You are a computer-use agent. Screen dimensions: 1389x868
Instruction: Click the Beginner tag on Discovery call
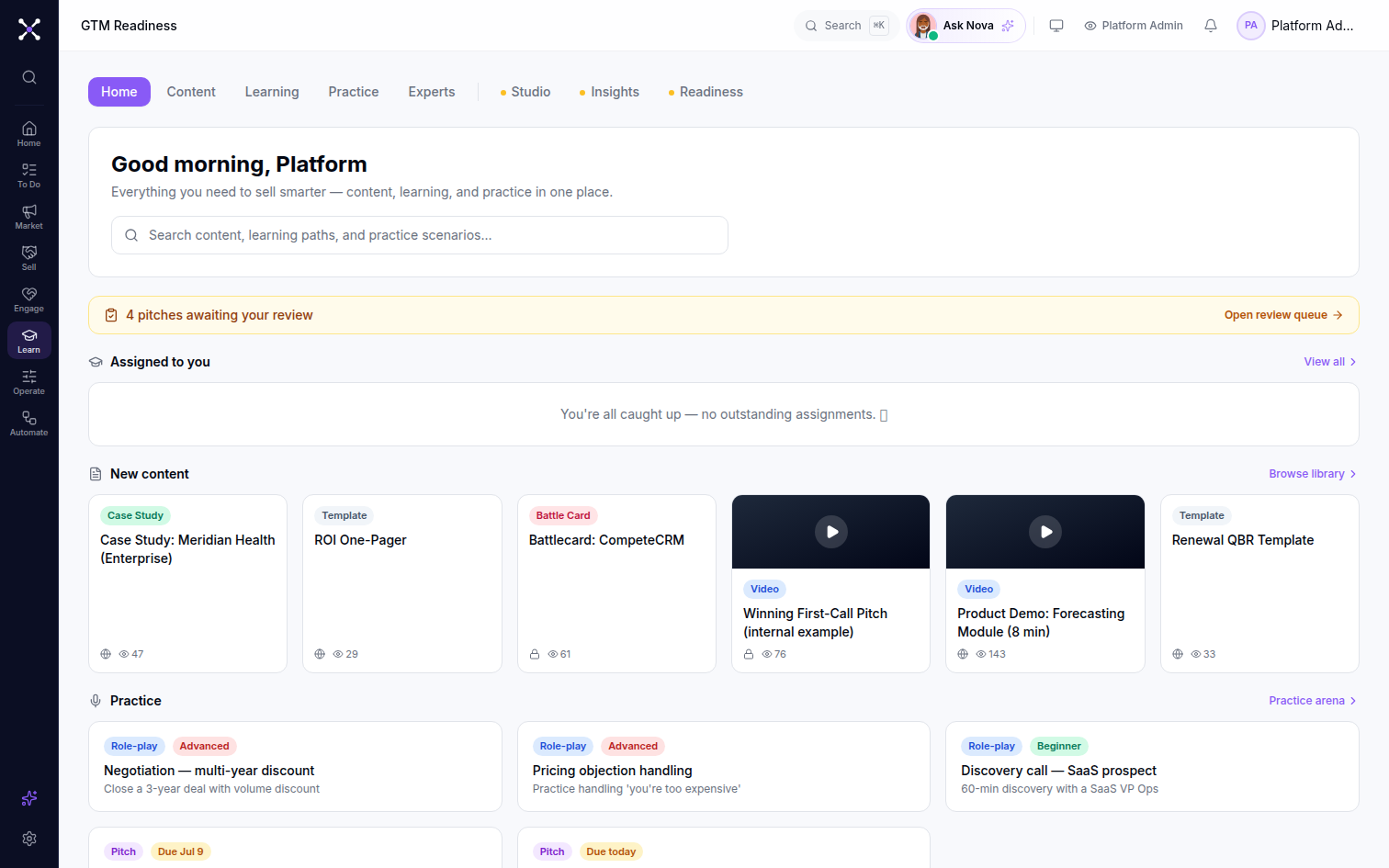(x=1059, y=746)
